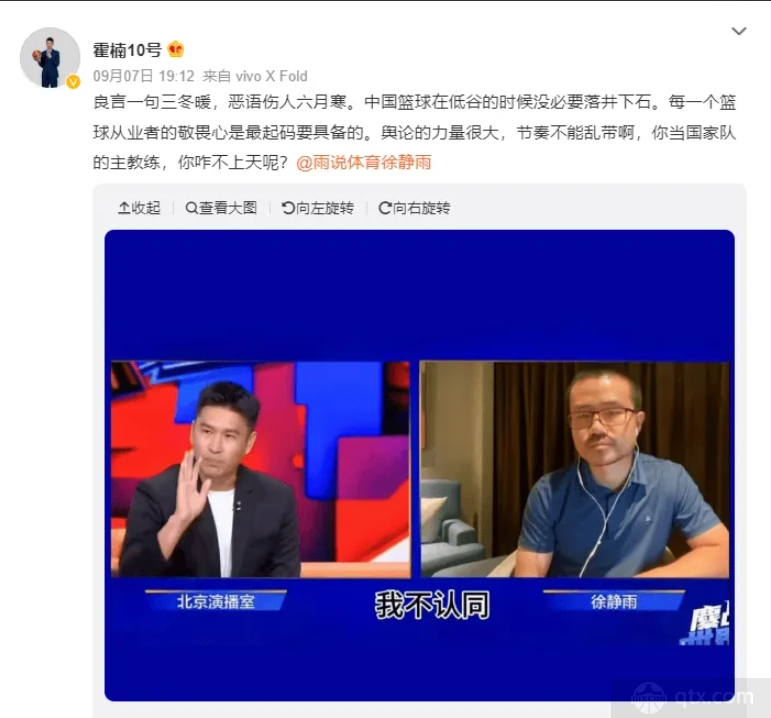Viewport: 771px width, 718px height.
Task: Open the 霍楠10号 profile avatar
Action: (50, 58)
